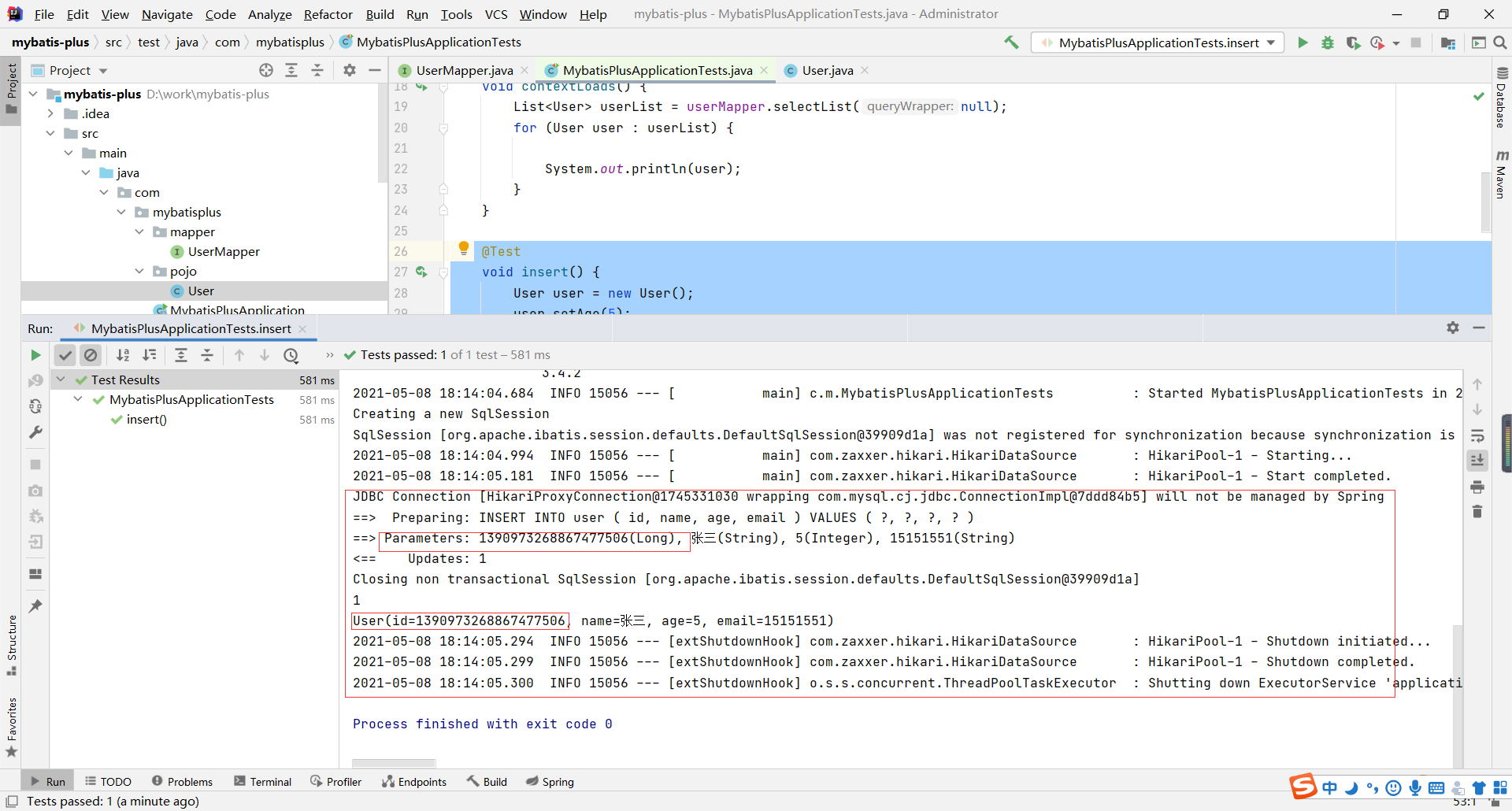Collapse the src folder
The image size is (1512, 811).
pyautogui.click(x=50, y=133)
